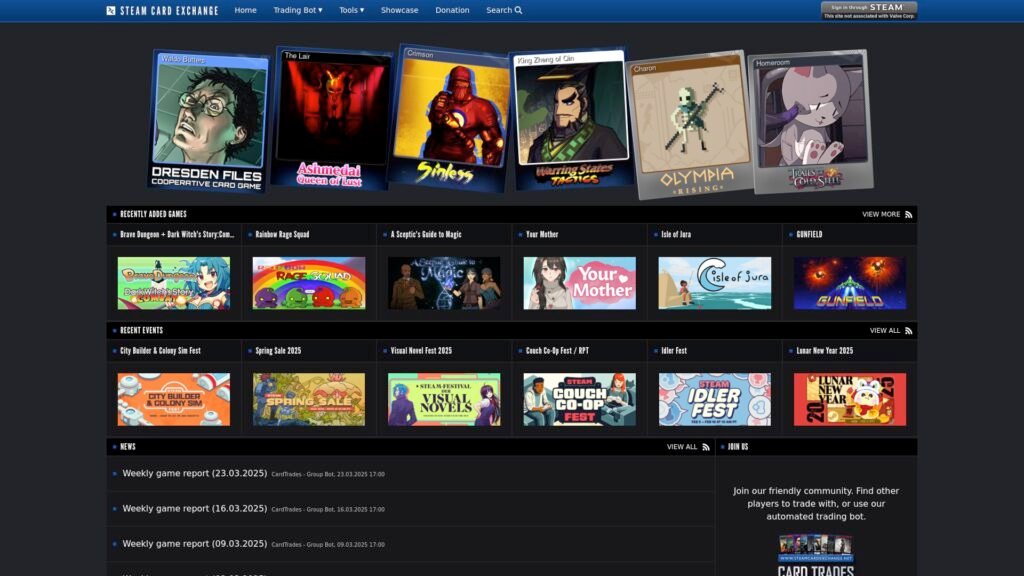The height and width of the screenshot is (576, 1024).
Task: Open Weekly game report (23.03.2025)
Action: tap(195, 473)
